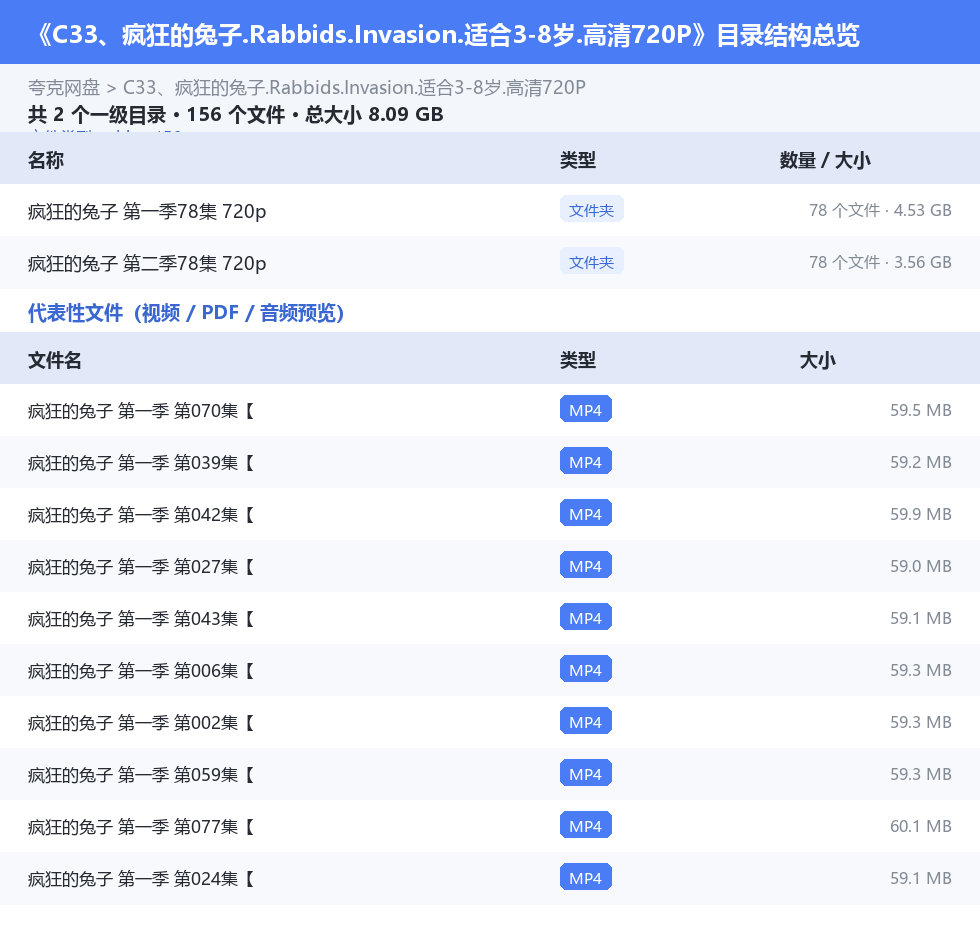Select file 第一季 第002集
The width and height of the screenshot is (980, 936).
(141, 722)
